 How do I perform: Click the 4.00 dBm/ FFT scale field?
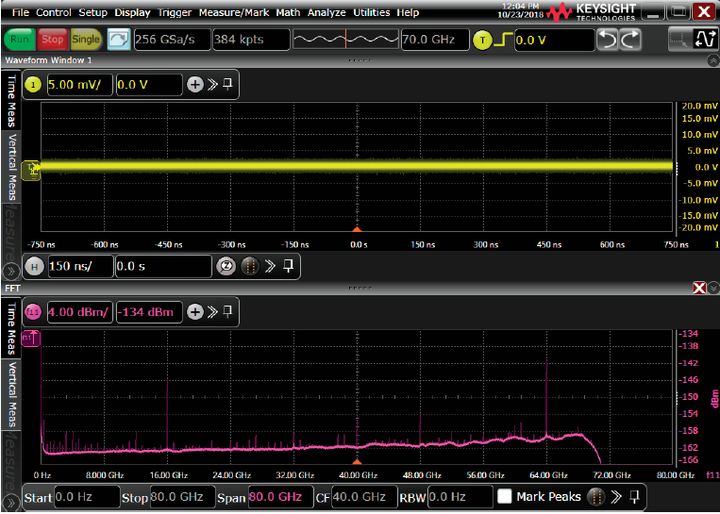click(x=79, y=312)
